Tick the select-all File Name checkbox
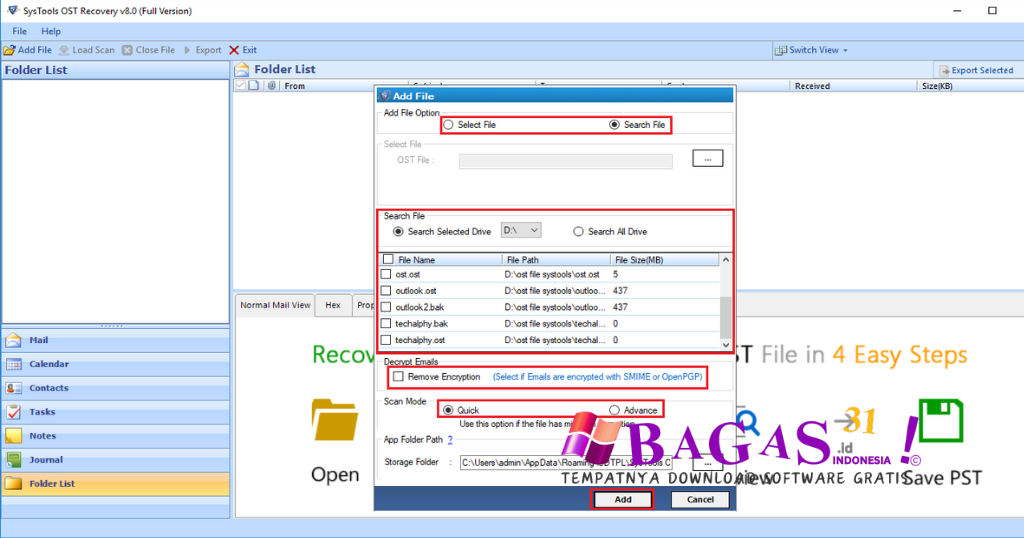This screenshot has height=538, width=1024. (x=389, y=259)
